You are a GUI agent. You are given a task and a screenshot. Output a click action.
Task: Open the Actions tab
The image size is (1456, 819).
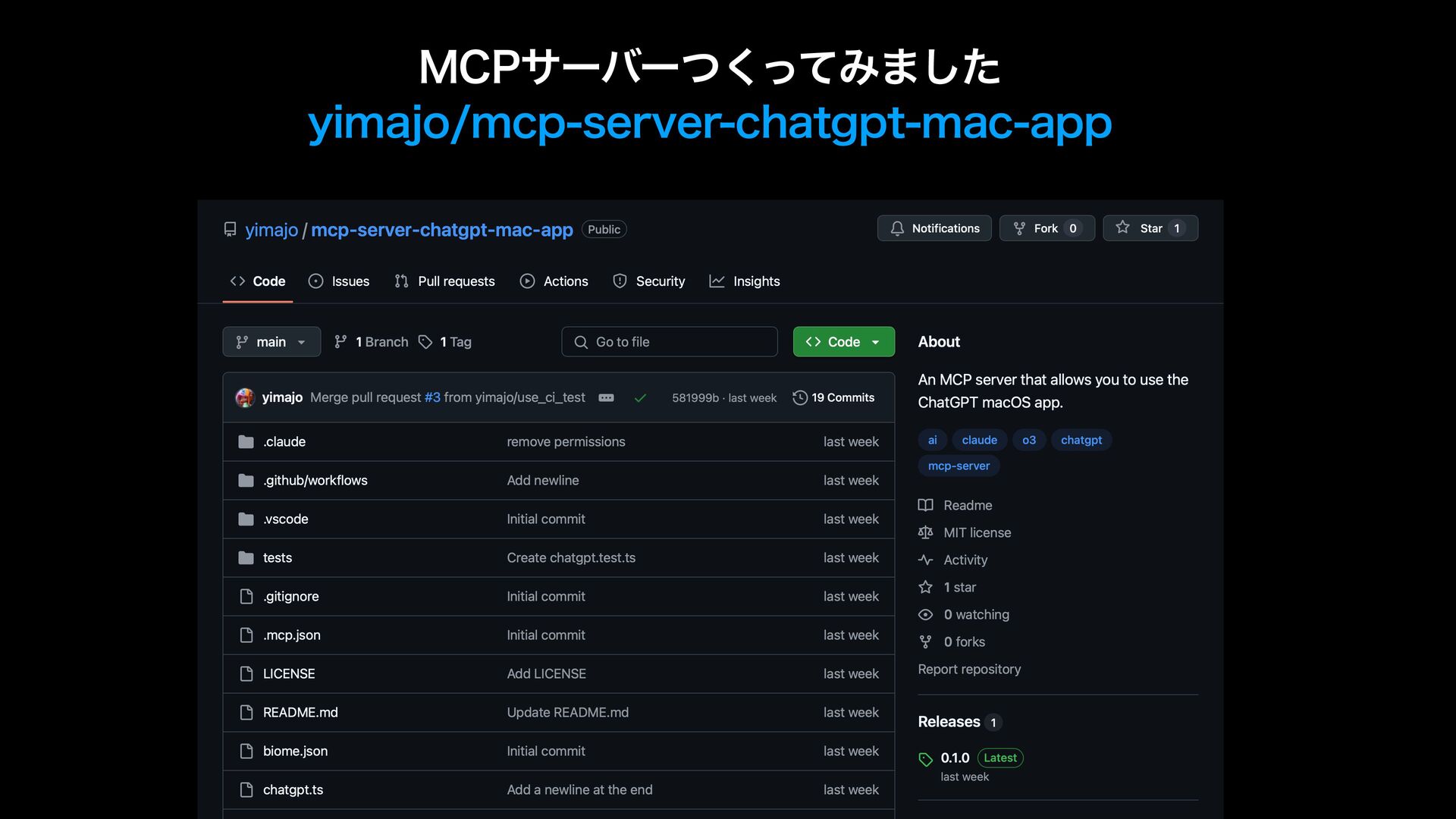[554, 281]
